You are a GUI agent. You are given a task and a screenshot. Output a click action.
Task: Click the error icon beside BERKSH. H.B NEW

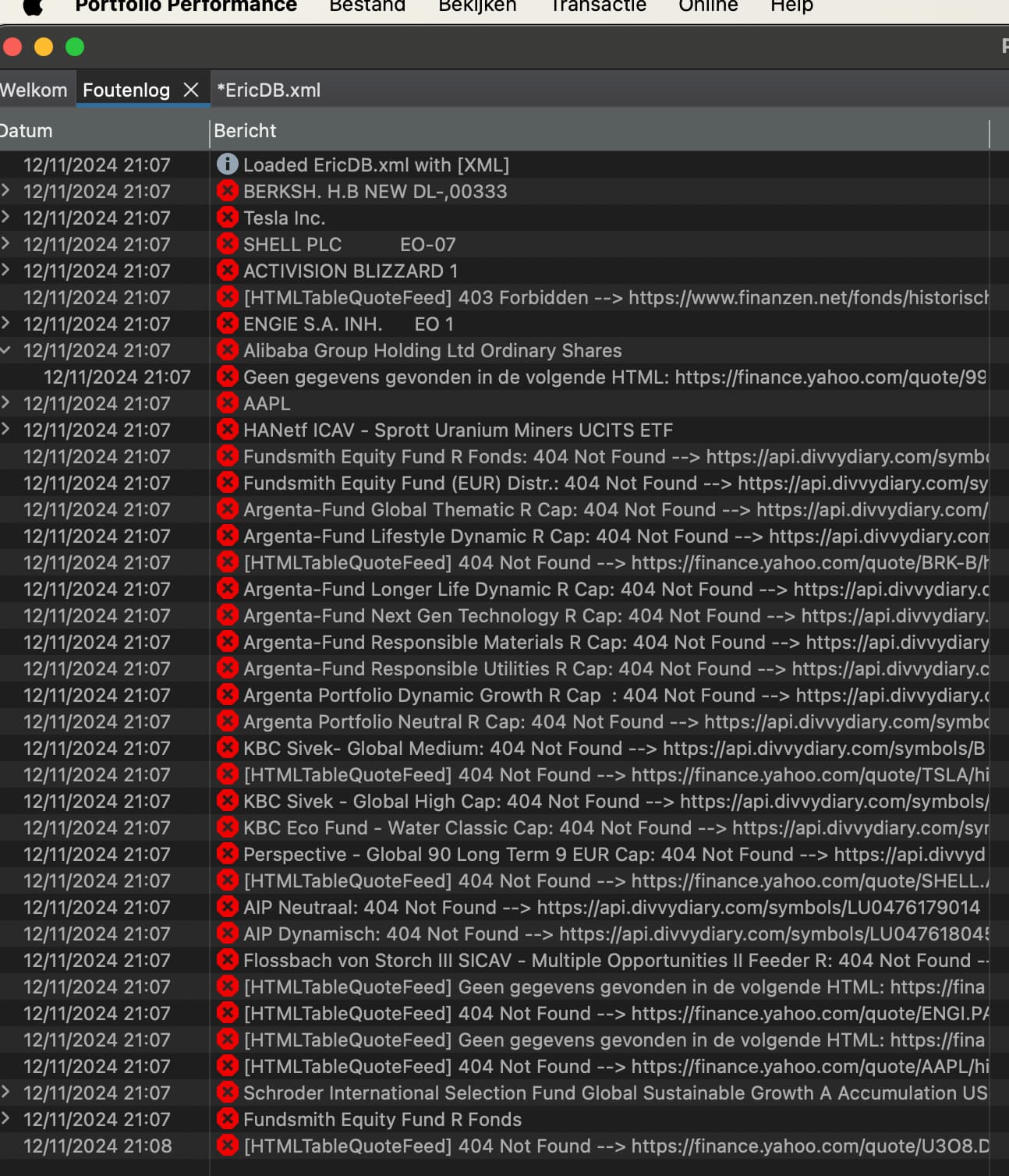[227, 190]
